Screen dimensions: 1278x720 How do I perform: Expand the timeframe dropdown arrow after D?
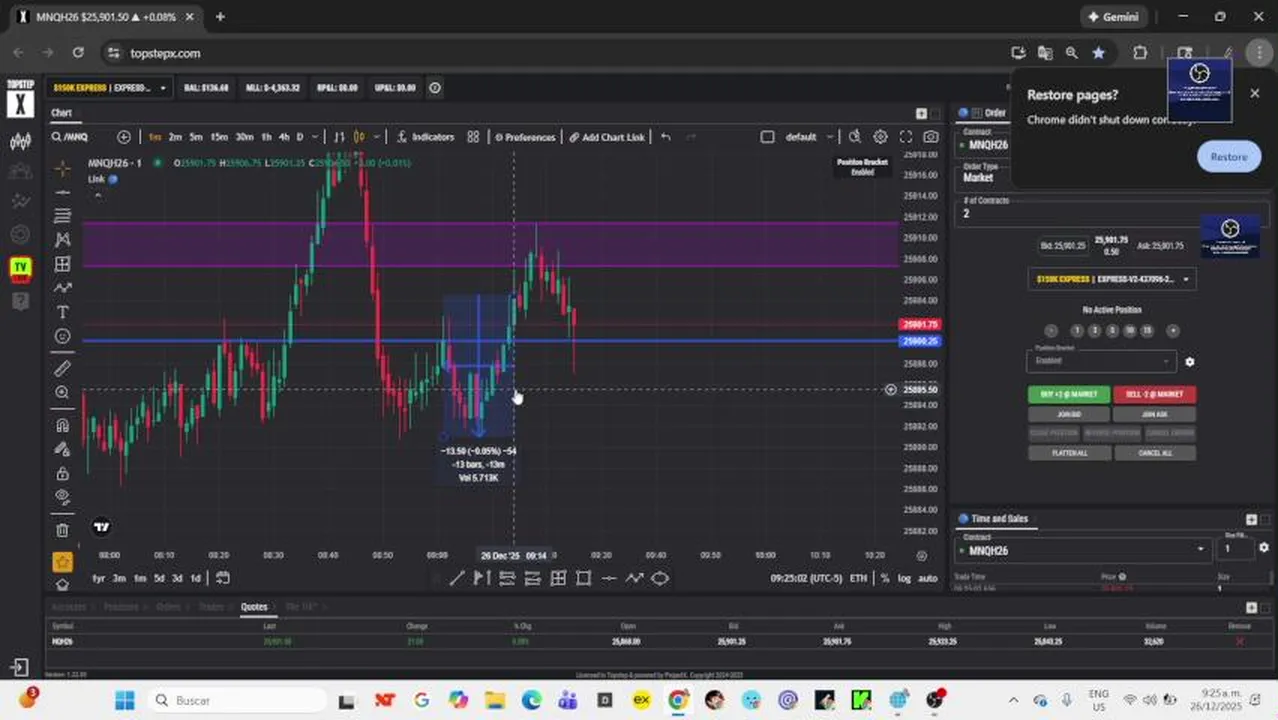click(315, 137)
